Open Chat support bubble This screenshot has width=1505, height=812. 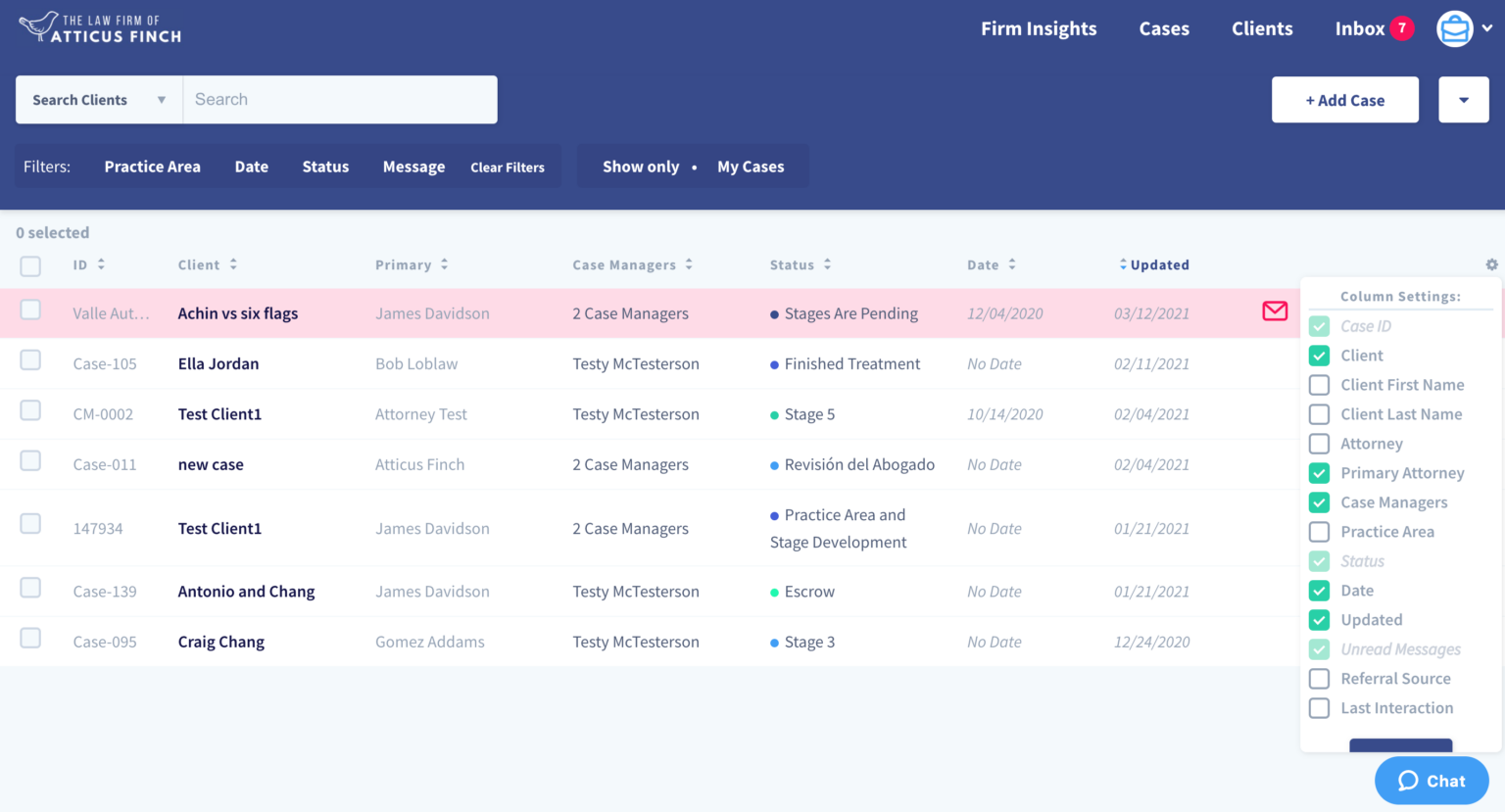[x=1431, y=781]
